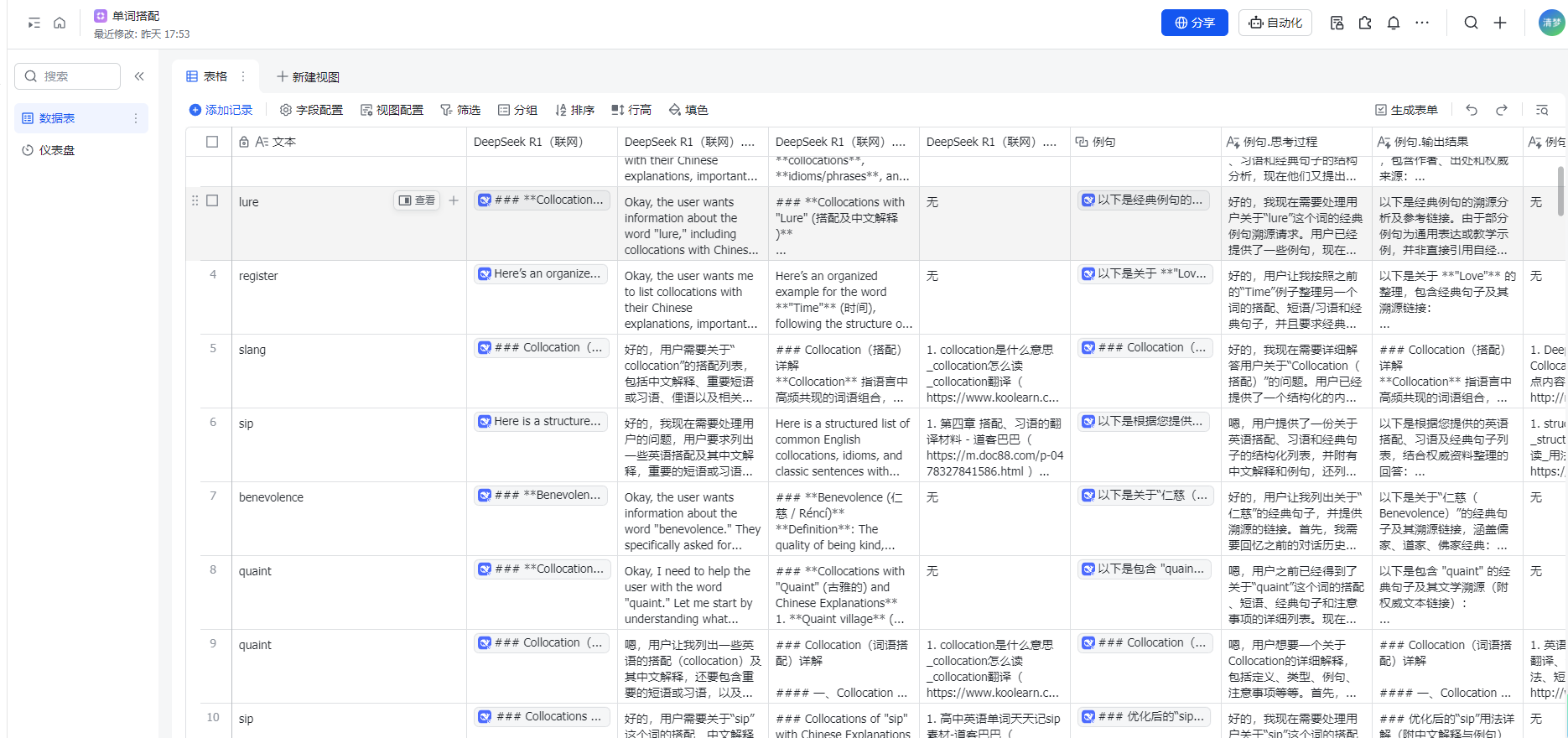Collapse the left sidebar panel
This screenshot has height=738, width=1568.
(x=139, y=76)
